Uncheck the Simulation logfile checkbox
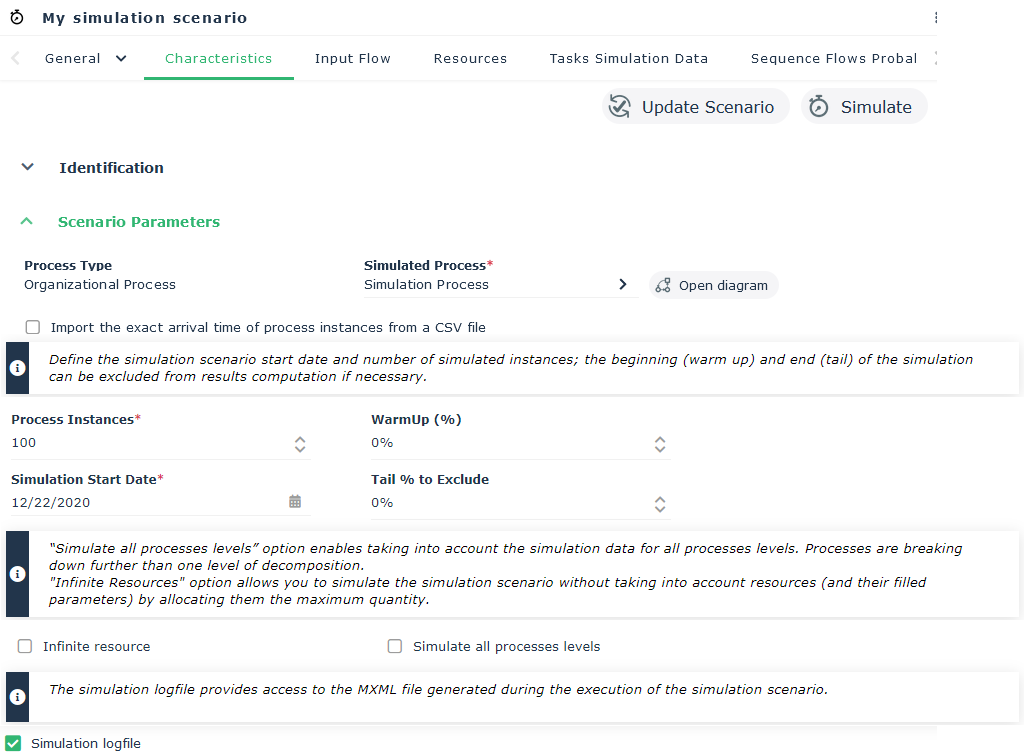1030x755 pixels. pyautogui.click(x=13, y=743)
